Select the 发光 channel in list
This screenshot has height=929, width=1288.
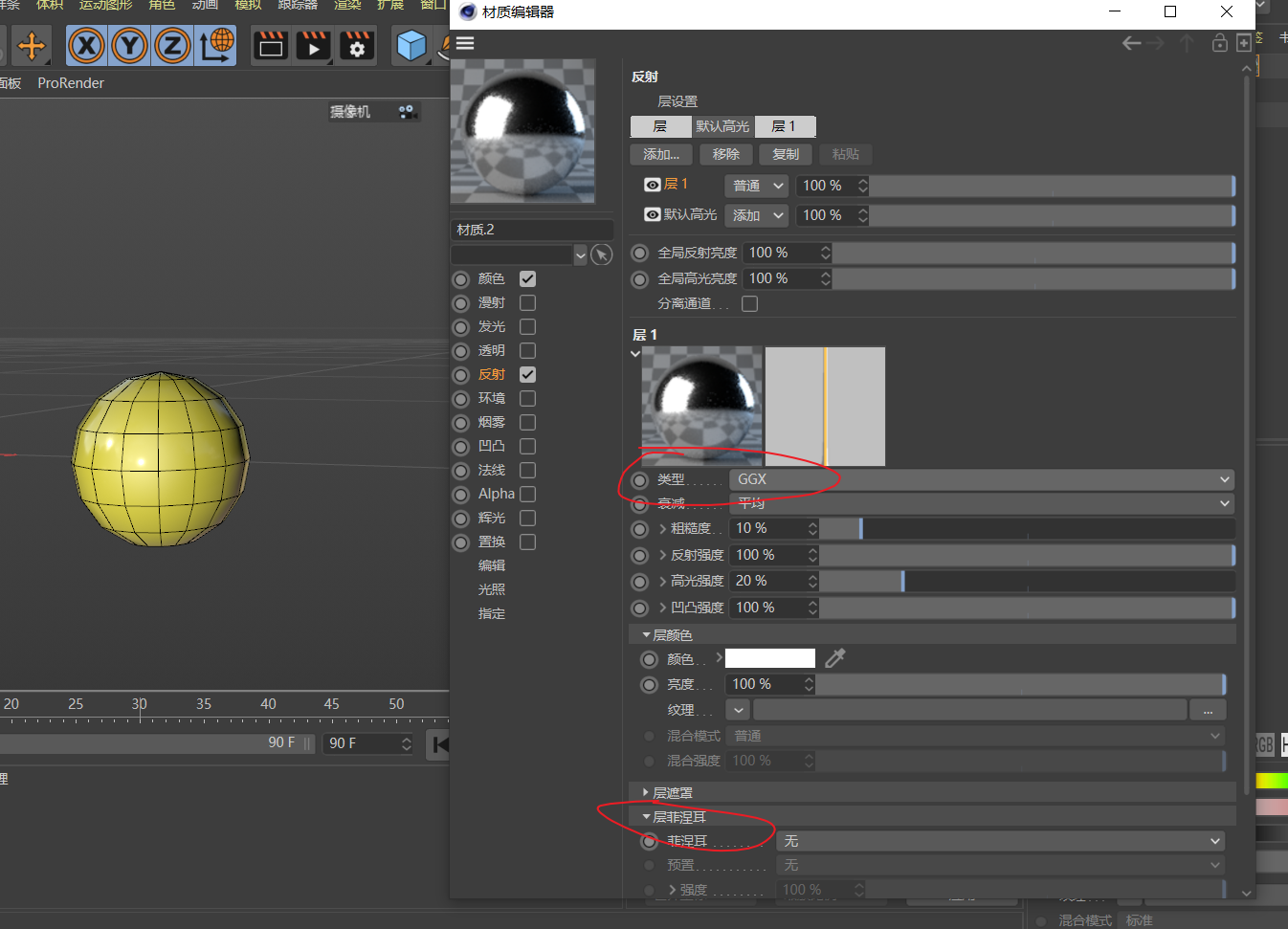point(491,326)
